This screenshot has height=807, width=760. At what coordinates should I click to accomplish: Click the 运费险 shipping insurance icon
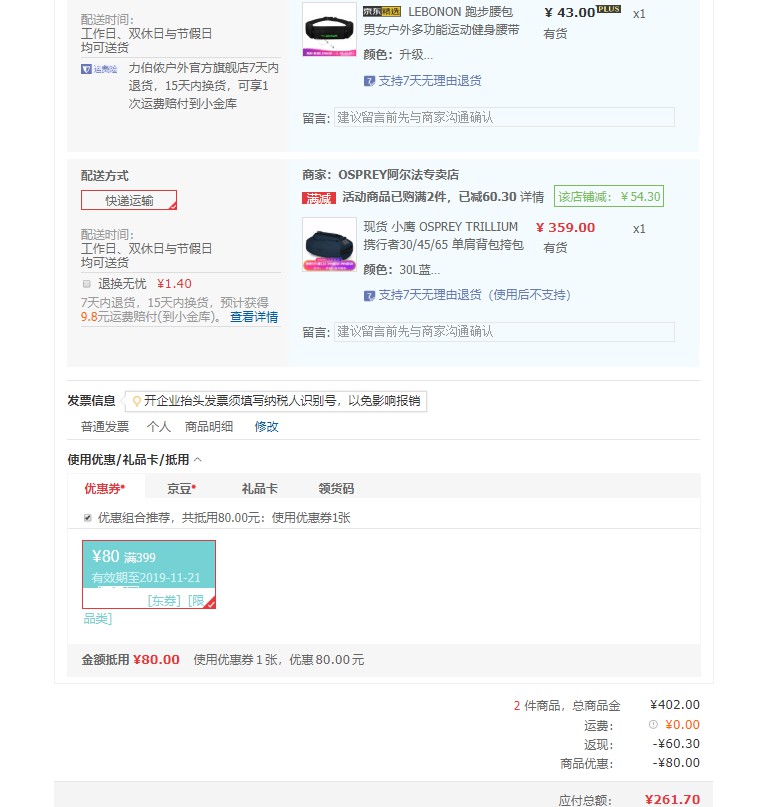coord(99,69)
